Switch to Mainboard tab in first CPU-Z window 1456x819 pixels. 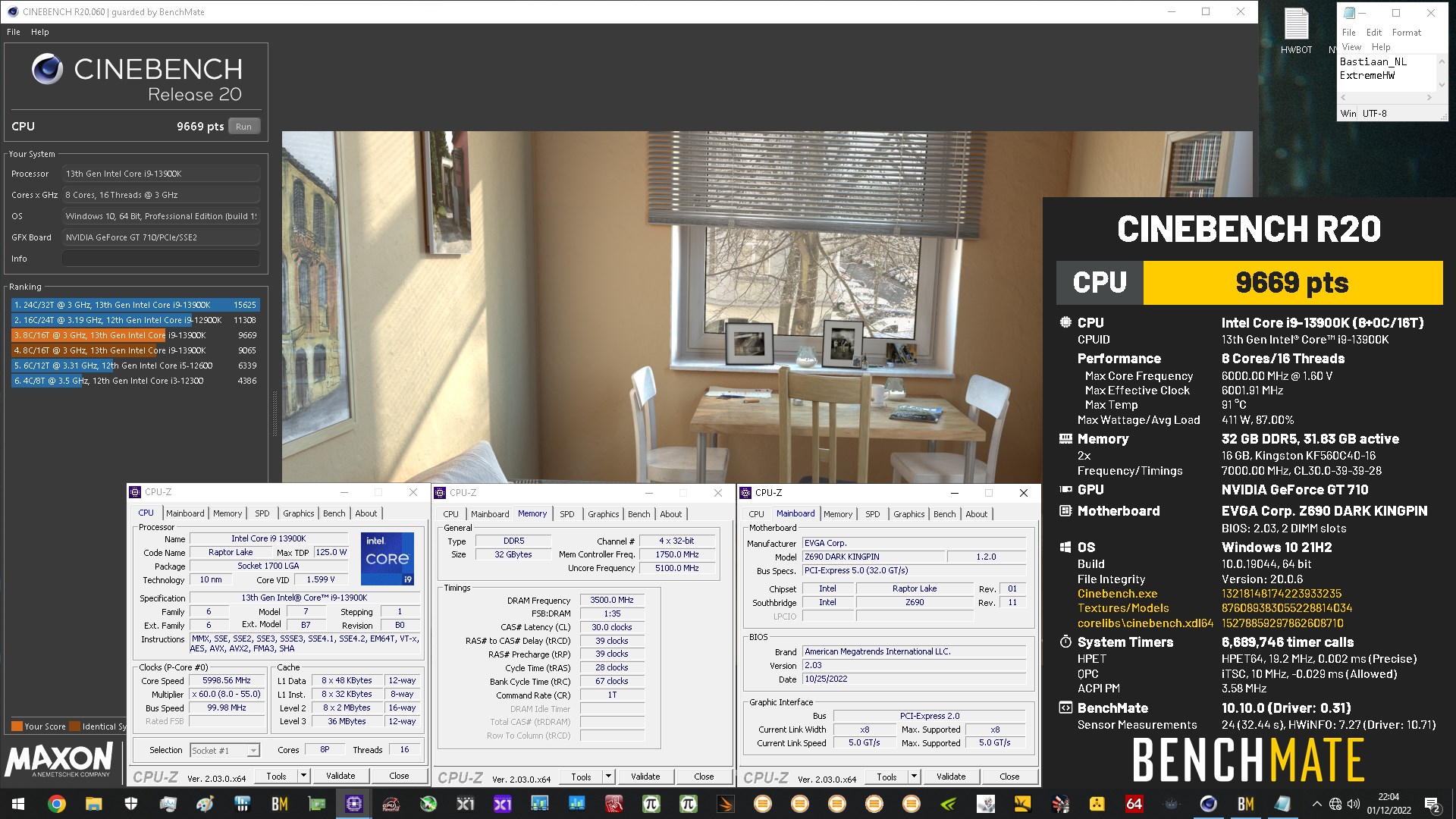[185, 513]
